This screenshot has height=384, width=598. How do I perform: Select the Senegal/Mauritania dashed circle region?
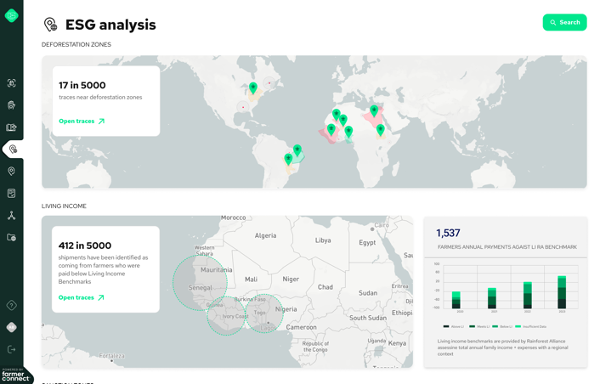pyautogui.click(x=200, y=283)
